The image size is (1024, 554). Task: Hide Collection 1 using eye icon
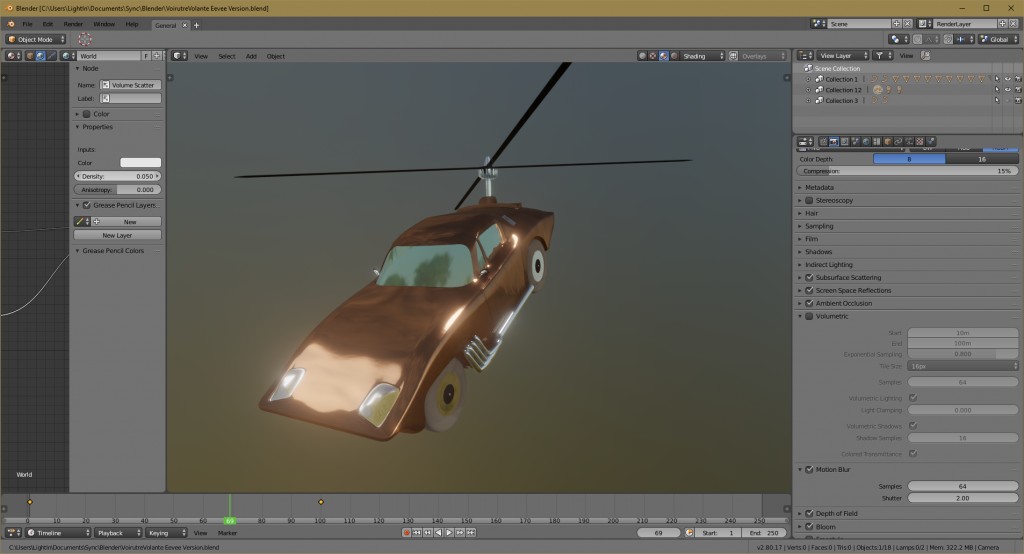click(1007, 79)
